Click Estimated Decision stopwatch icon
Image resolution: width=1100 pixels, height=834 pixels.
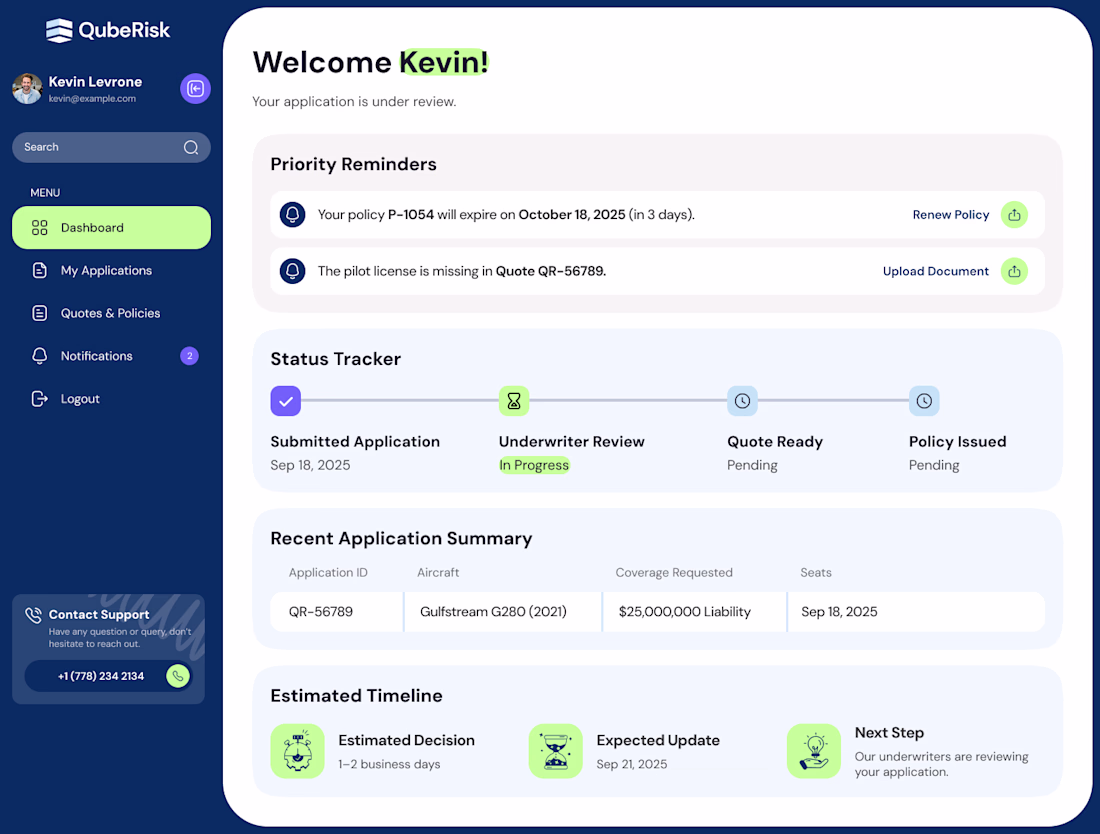(297, 751)
